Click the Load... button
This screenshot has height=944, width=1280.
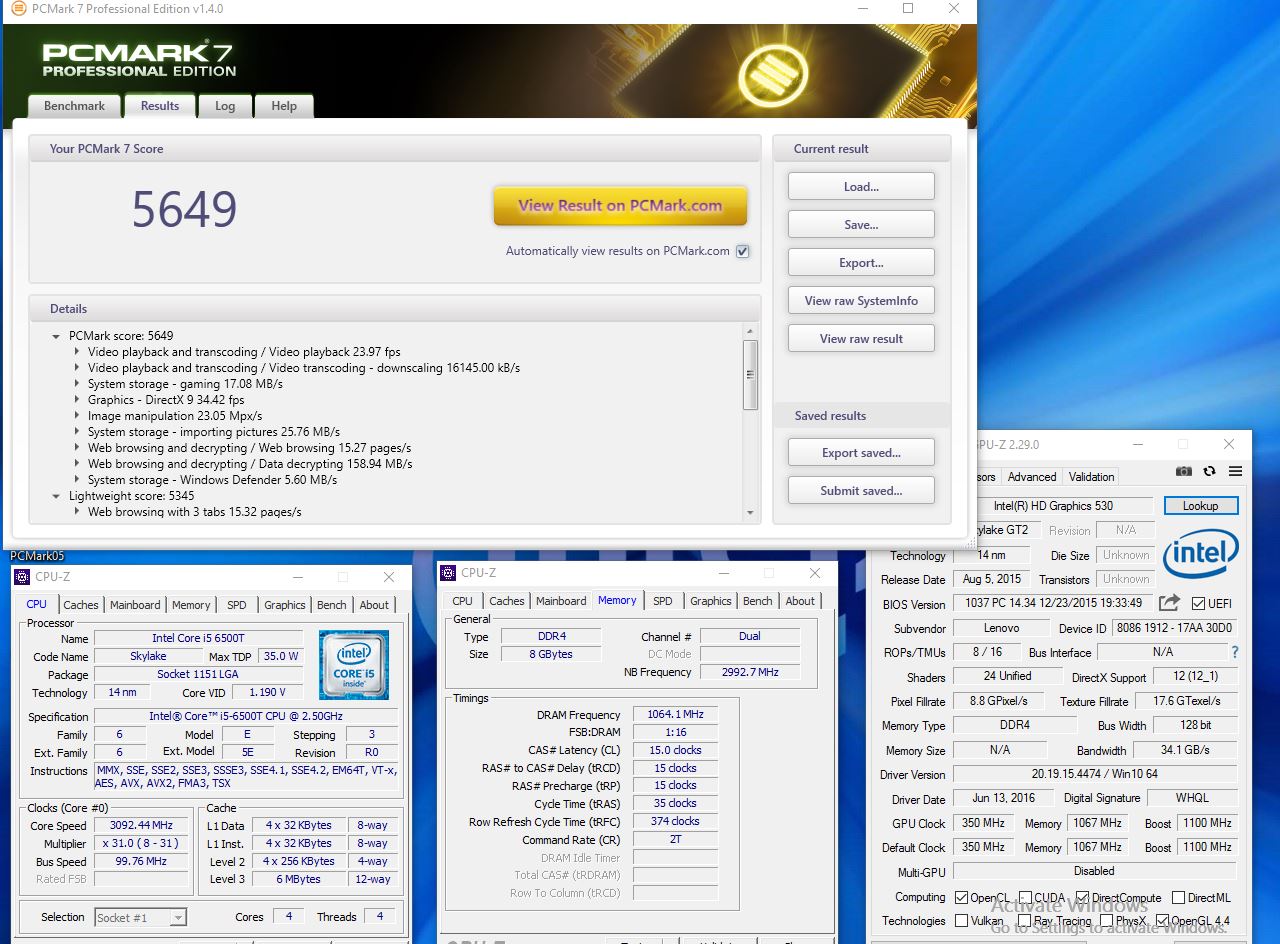861,187
